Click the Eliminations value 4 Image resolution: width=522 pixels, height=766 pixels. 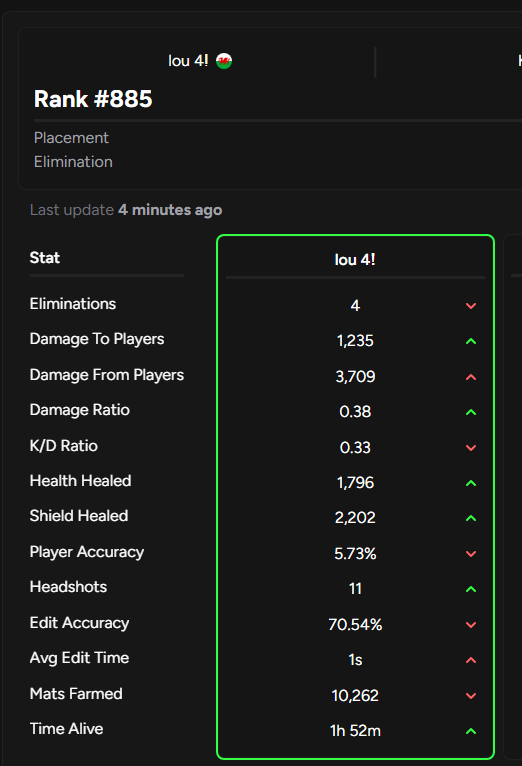(355, 306)
